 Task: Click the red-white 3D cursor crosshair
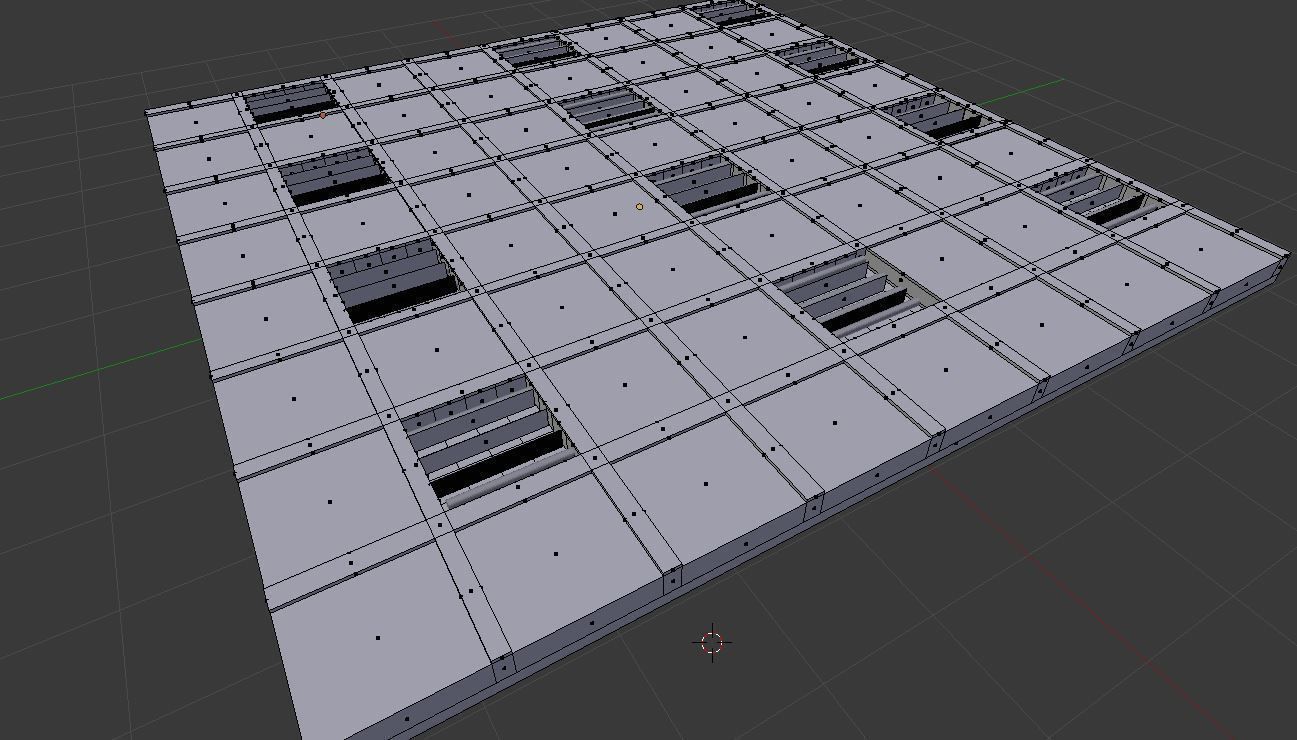[x=712, y=642]
